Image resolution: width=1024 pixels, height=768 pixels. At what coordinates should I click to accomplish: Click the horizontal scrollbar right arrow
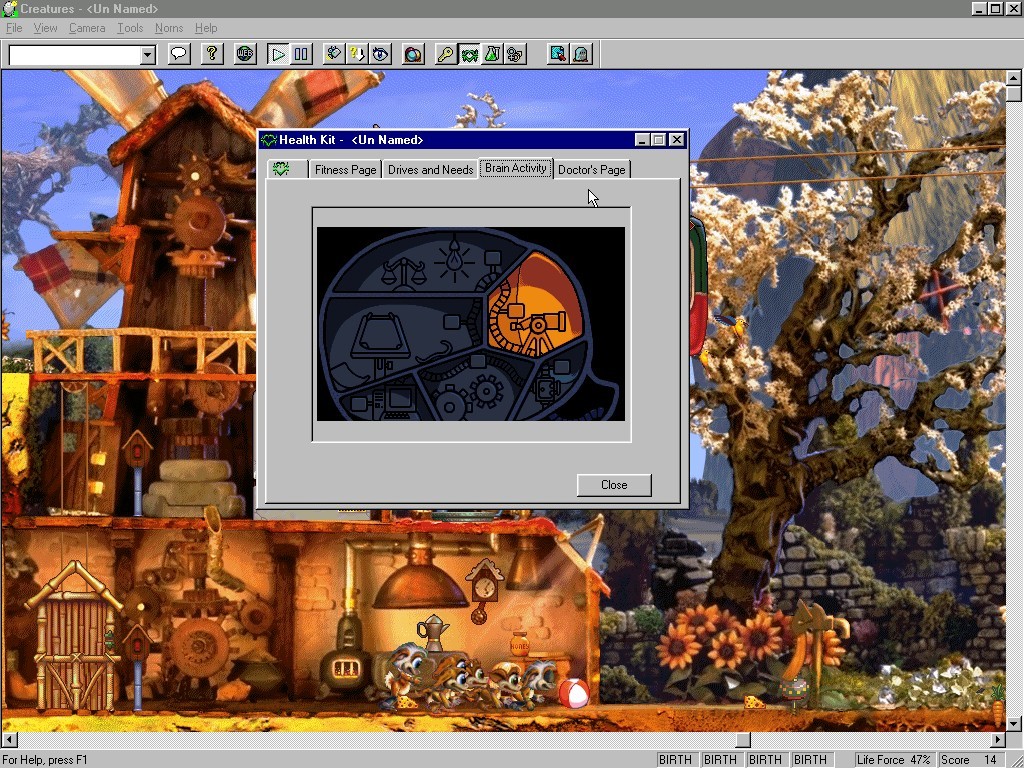tap(998, 740)
